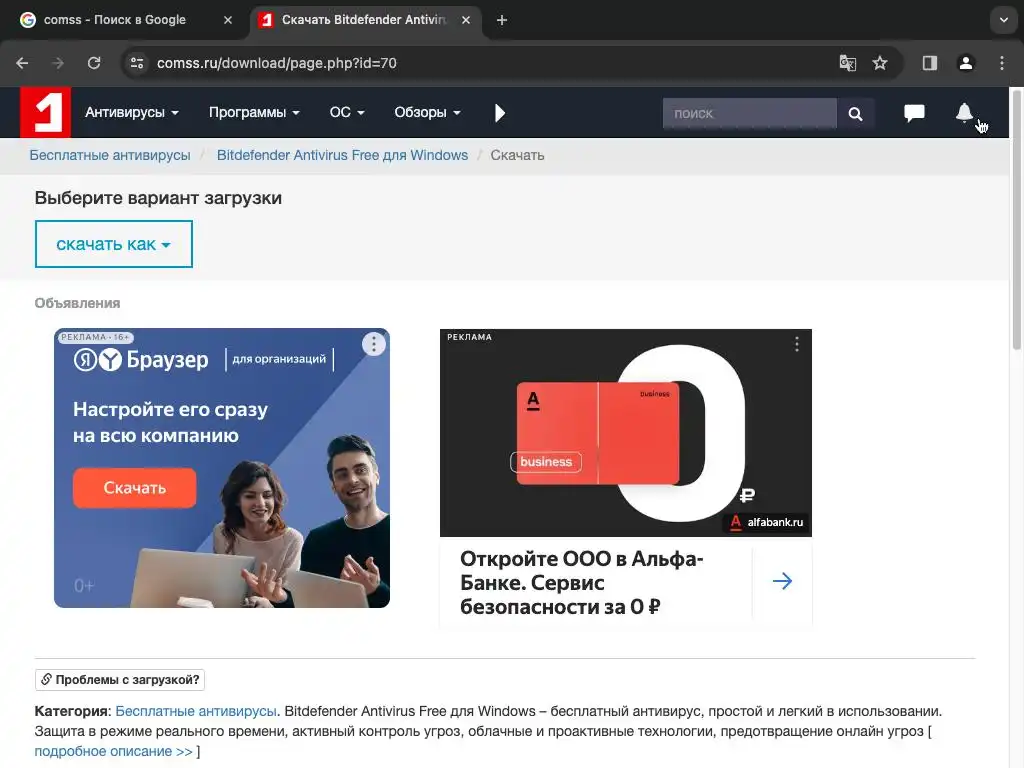The height and width of the screenshot is (768, 1024).
Task: Open 'Bitdefender Antivirus Free для Windows' breadcrumb
Action: click(x=342, y=155)
